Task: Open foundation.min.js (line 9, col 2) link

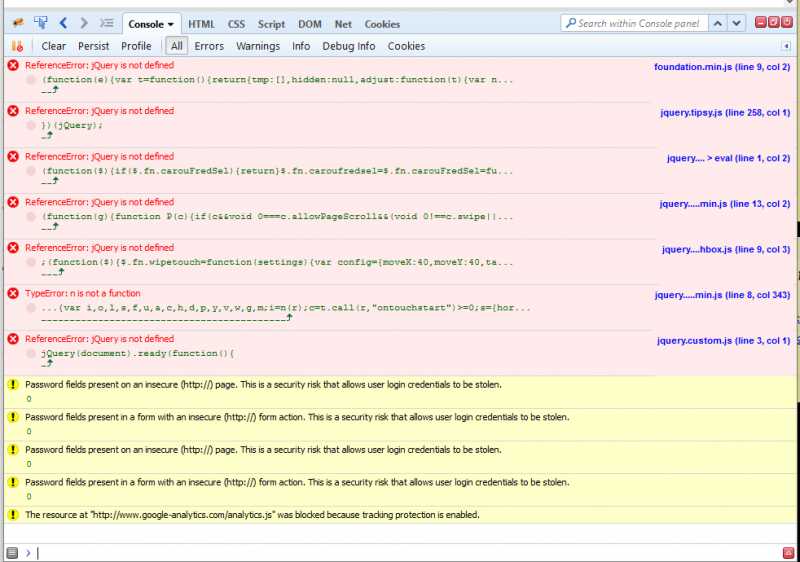Action: [722, 67]
